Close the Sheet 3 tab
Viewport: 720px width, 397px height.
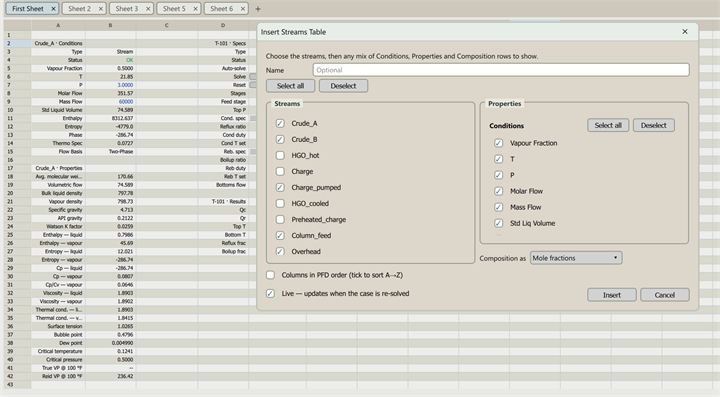(148, 9)
